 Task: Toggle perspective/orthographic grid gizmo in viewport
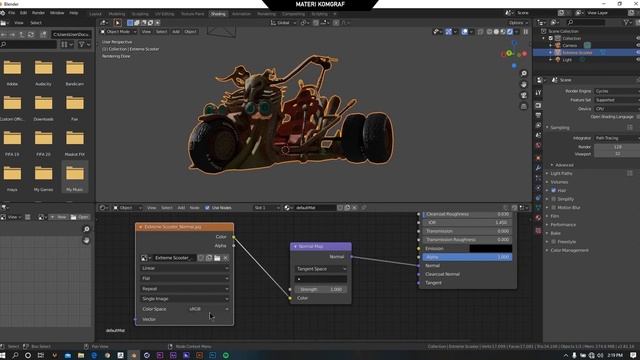point(524,107)
